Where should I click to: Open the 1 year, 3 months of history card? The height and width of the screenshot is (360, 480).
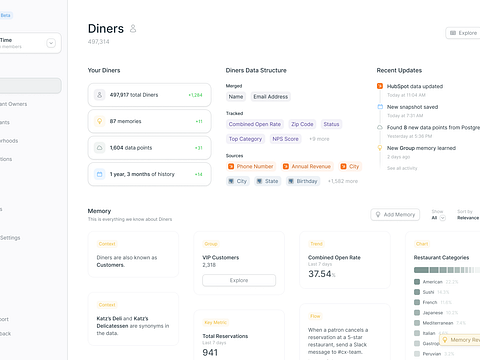pos(149,174)
